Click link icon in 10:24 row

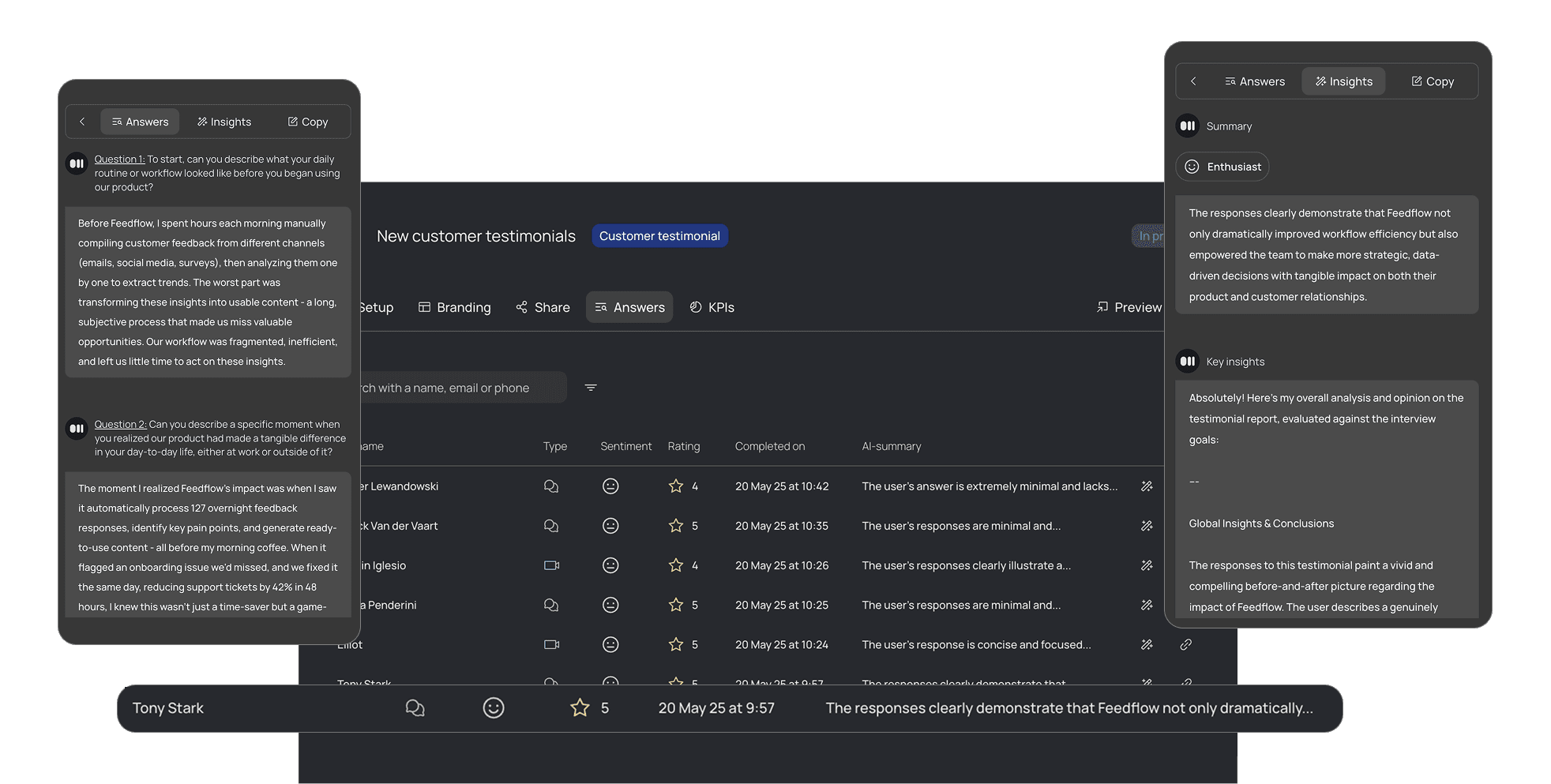pos(1185,644)
